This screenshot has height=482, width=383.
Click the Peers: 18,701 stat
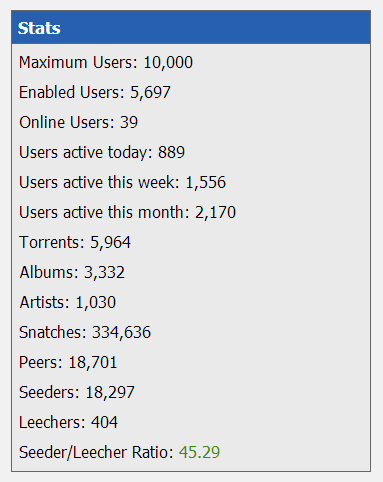pos(68,362)
